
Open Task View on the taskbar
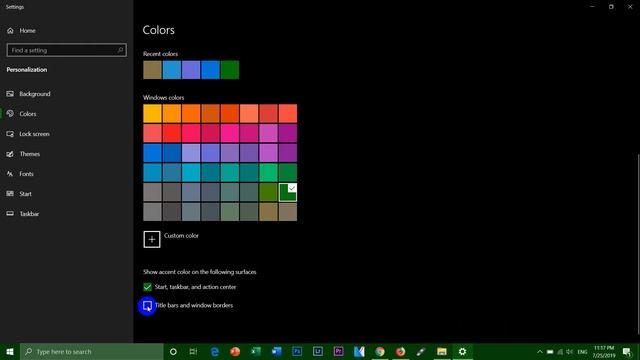click(x=193, y=351)
